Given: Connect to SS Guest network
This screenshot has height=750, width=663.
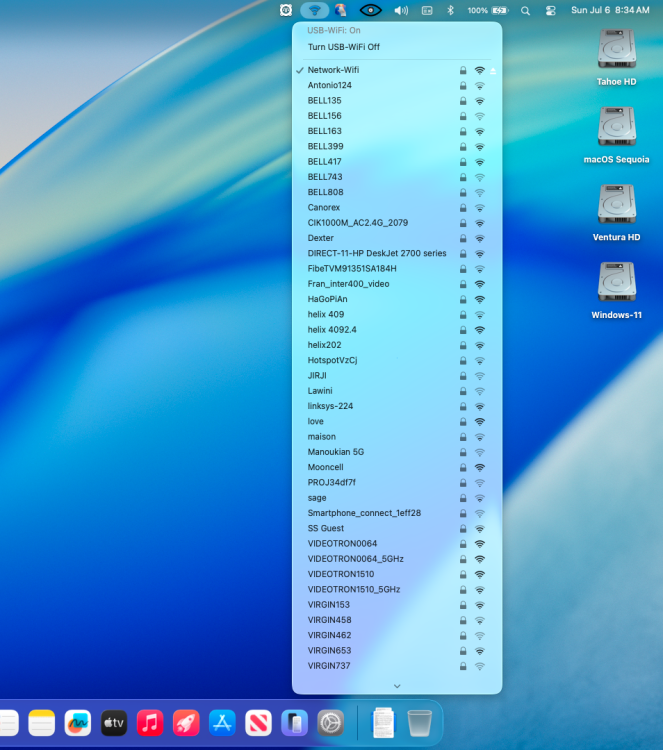Looking at the screenshot, I should [397, 529].
